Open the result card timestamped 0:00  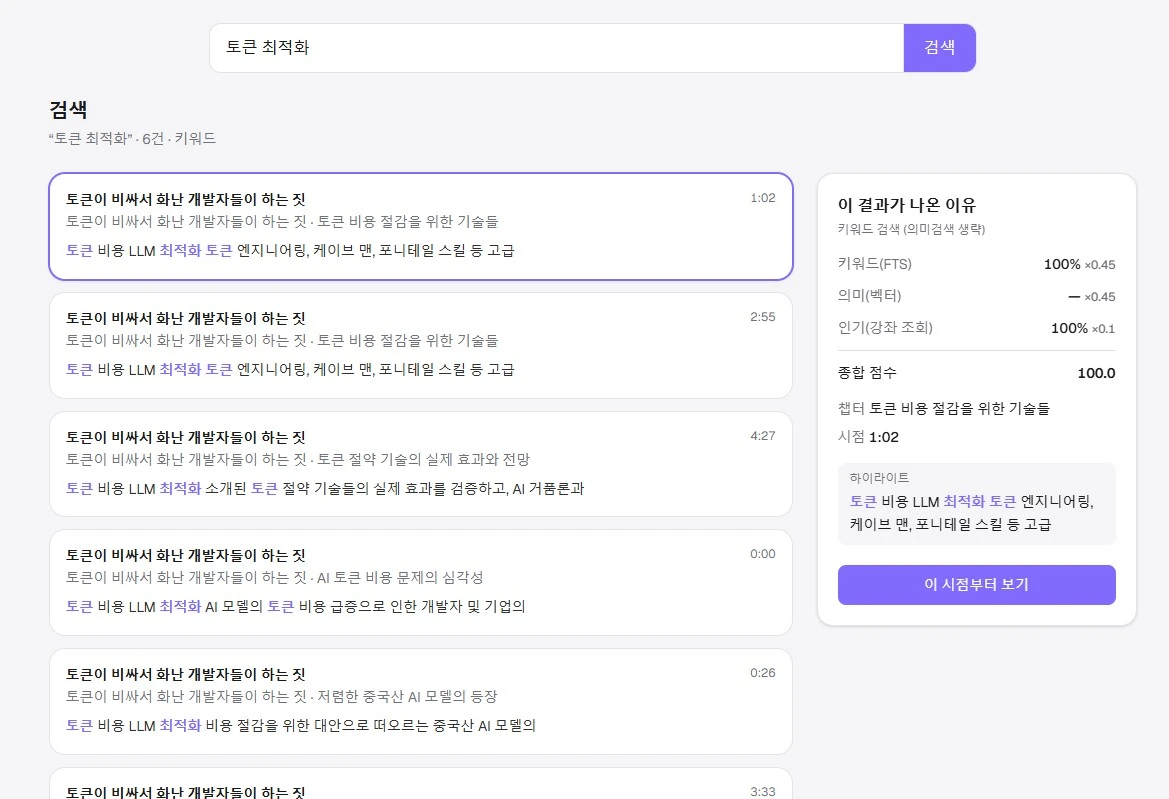[420, 582]
